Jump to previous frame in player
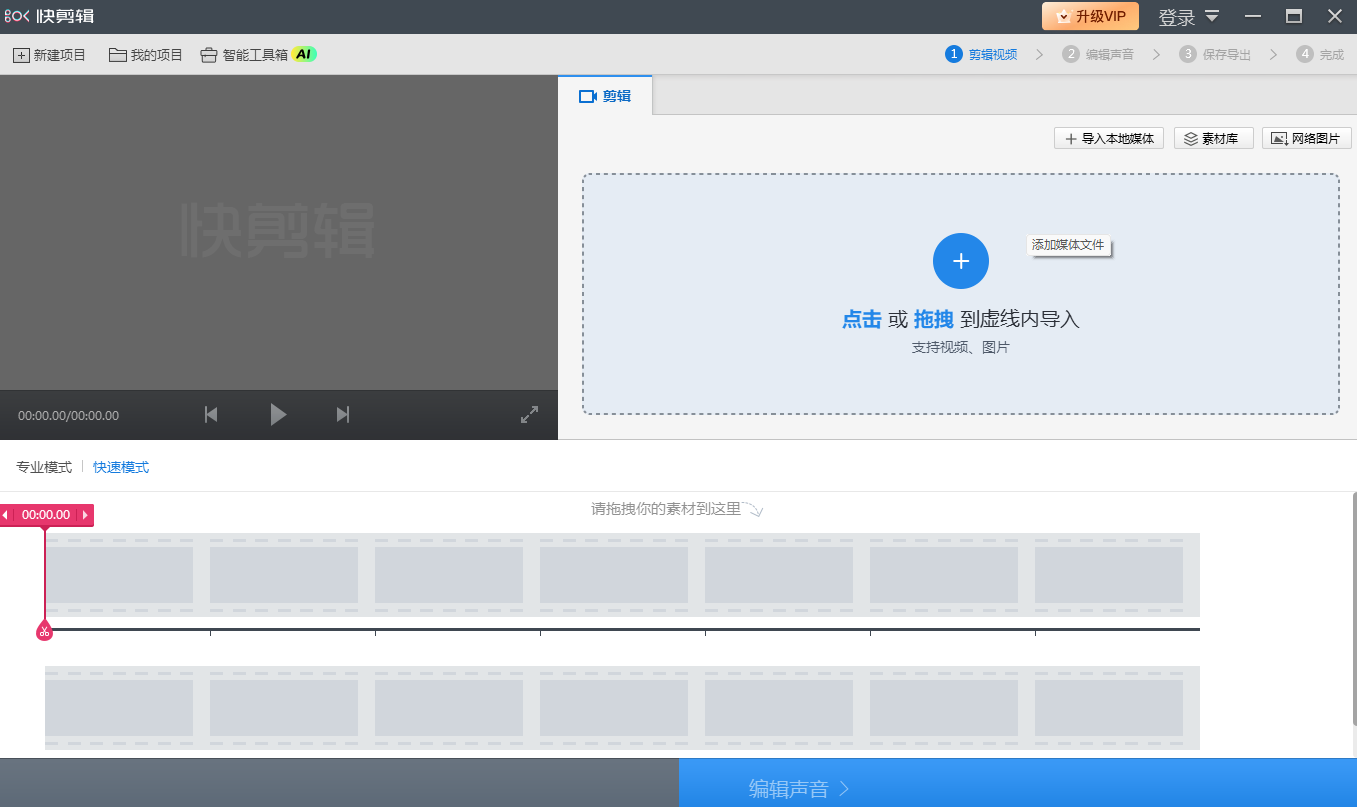The width and height of the screenshot is (1357, 807). click(211, 414)
